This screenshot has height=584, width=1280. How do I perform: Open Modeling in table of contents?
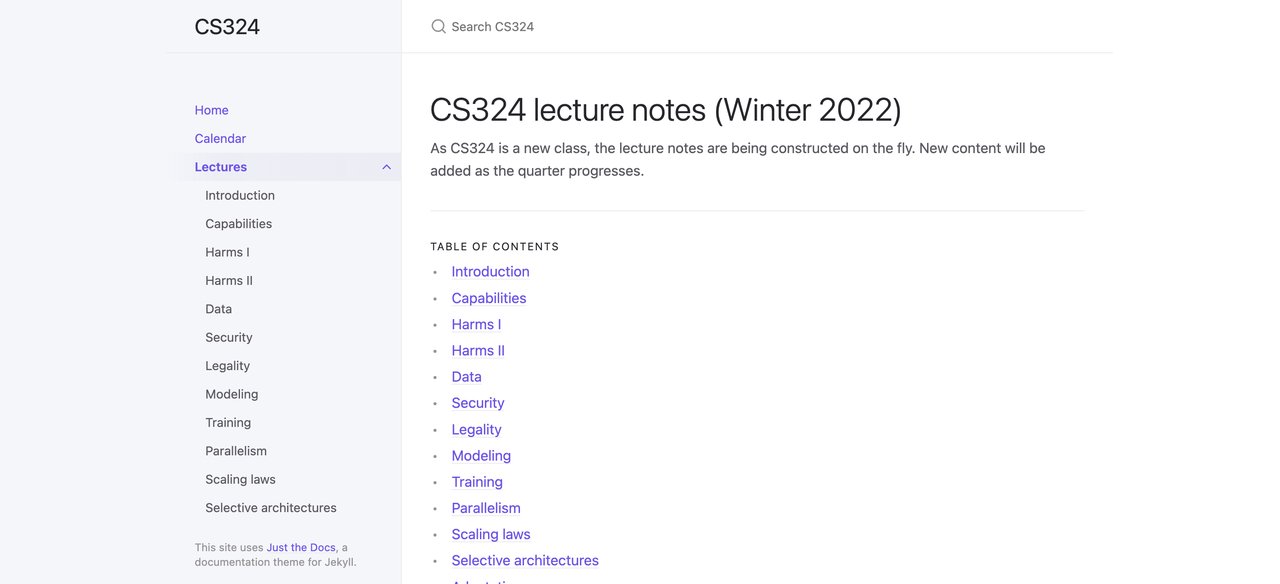point(481,455)
